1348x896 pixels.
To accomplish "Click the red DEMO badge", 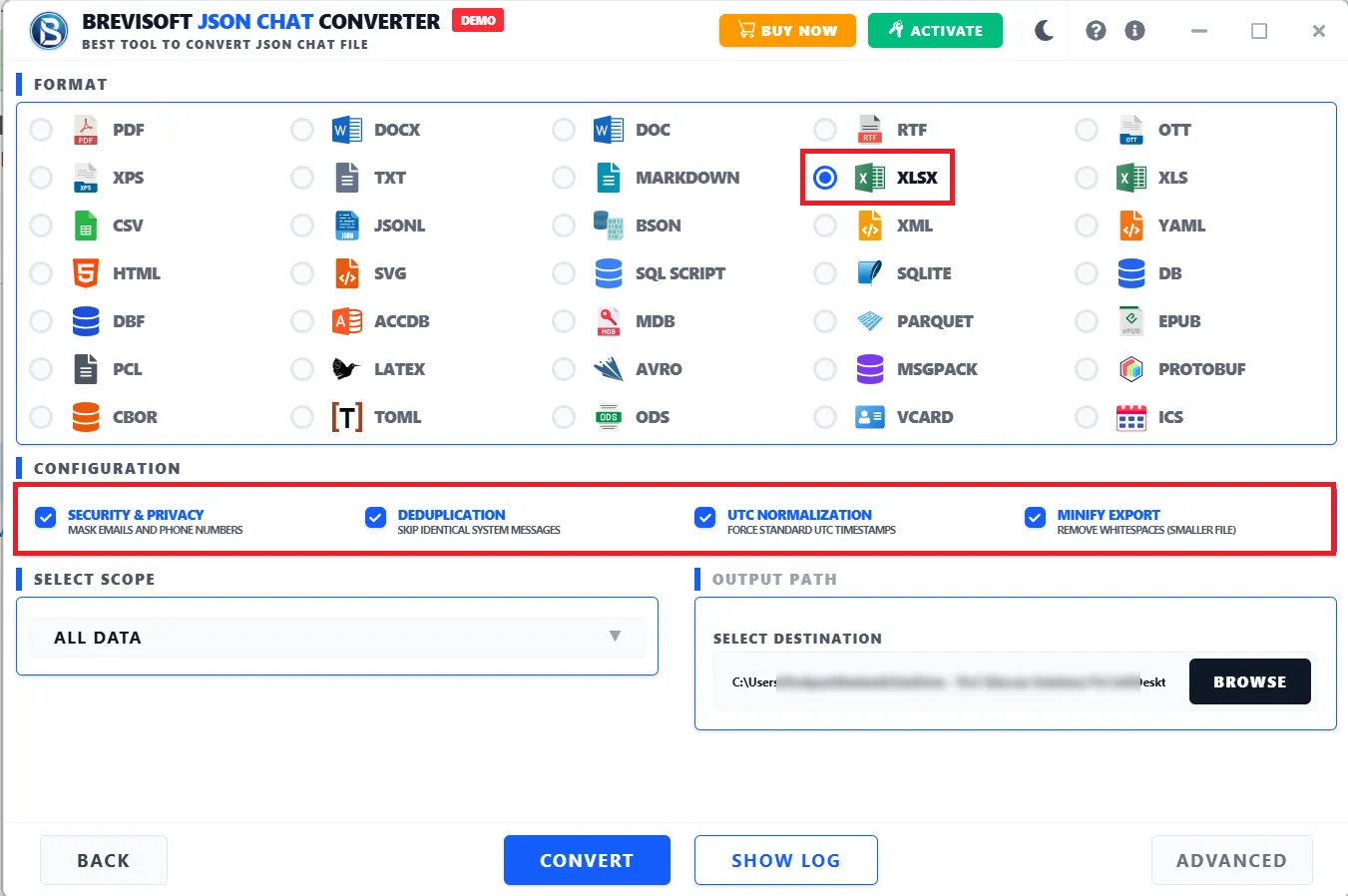I will point(478,20).
